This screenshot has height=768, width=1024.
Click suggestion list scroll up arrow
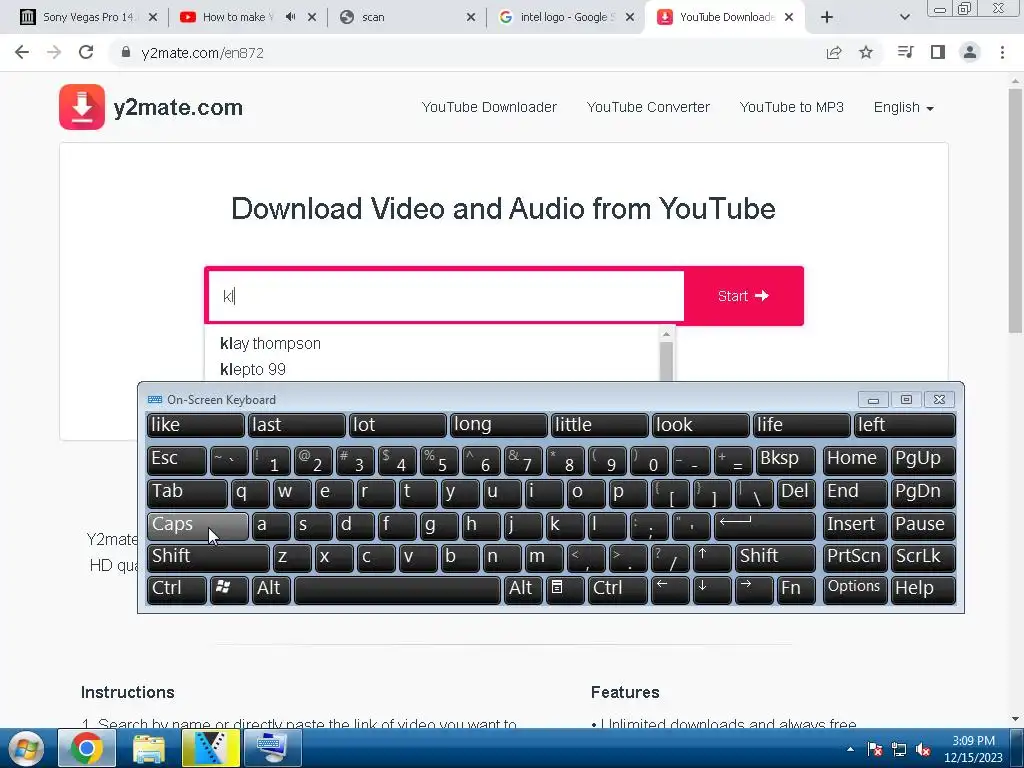coord(666,334)
